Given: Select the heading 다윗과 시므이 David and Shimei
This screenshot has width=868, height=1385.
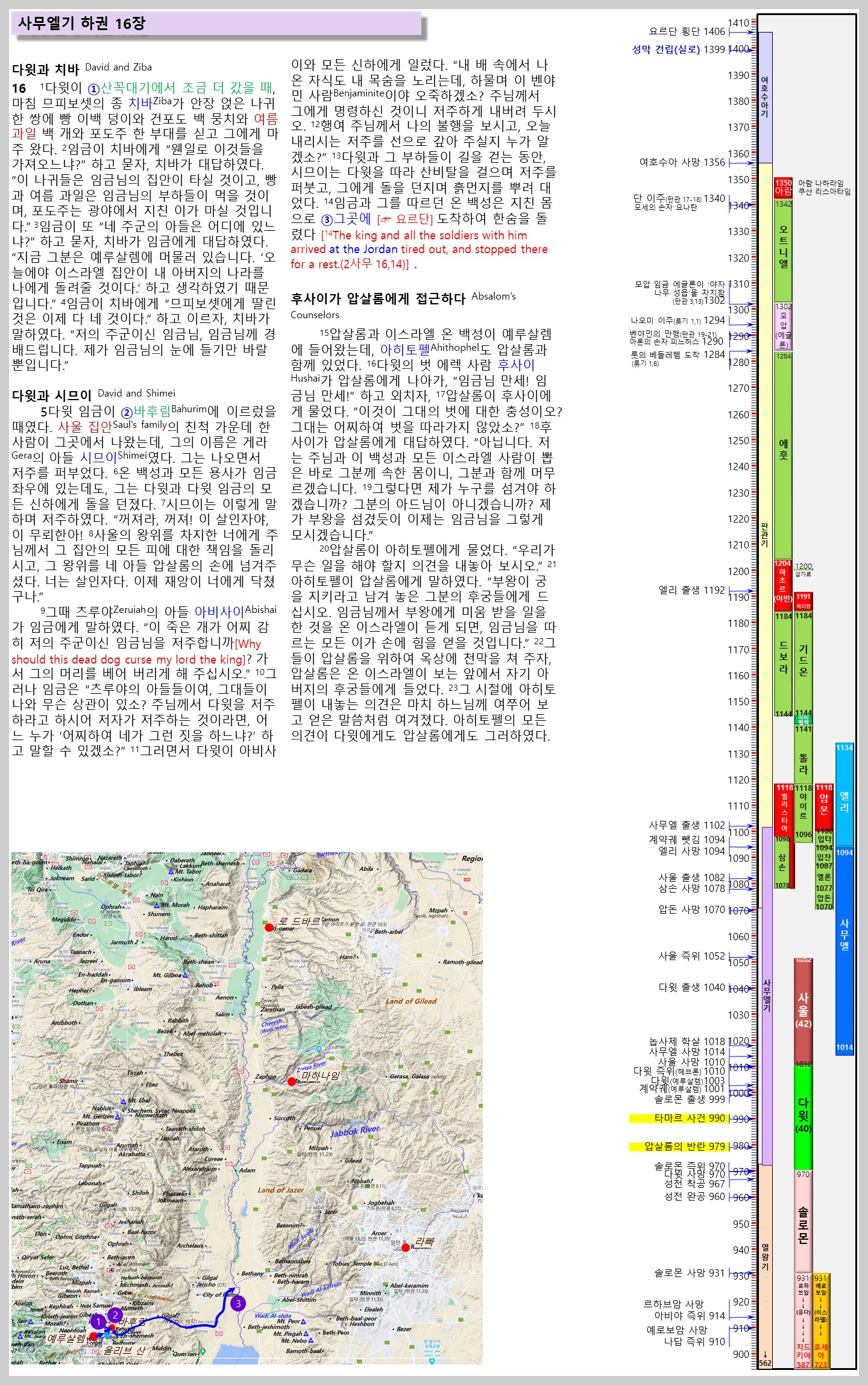Looking at the screenshot, I should (93, 395).
